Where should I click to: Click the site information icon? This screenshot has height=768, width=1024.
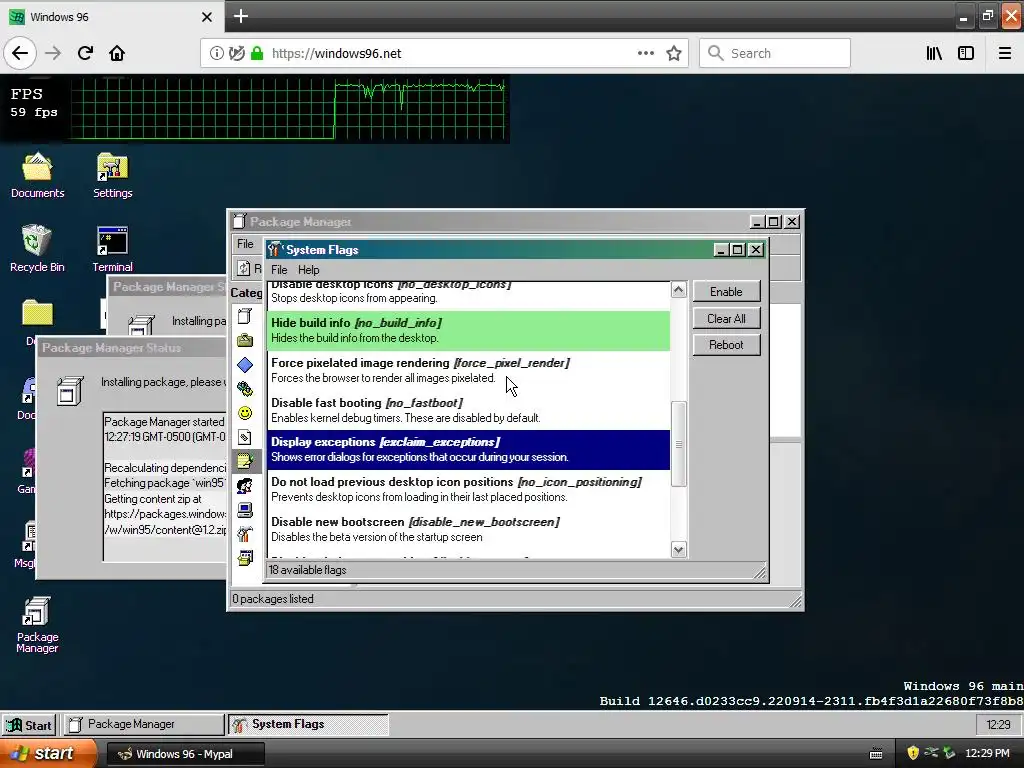point(216,54)
